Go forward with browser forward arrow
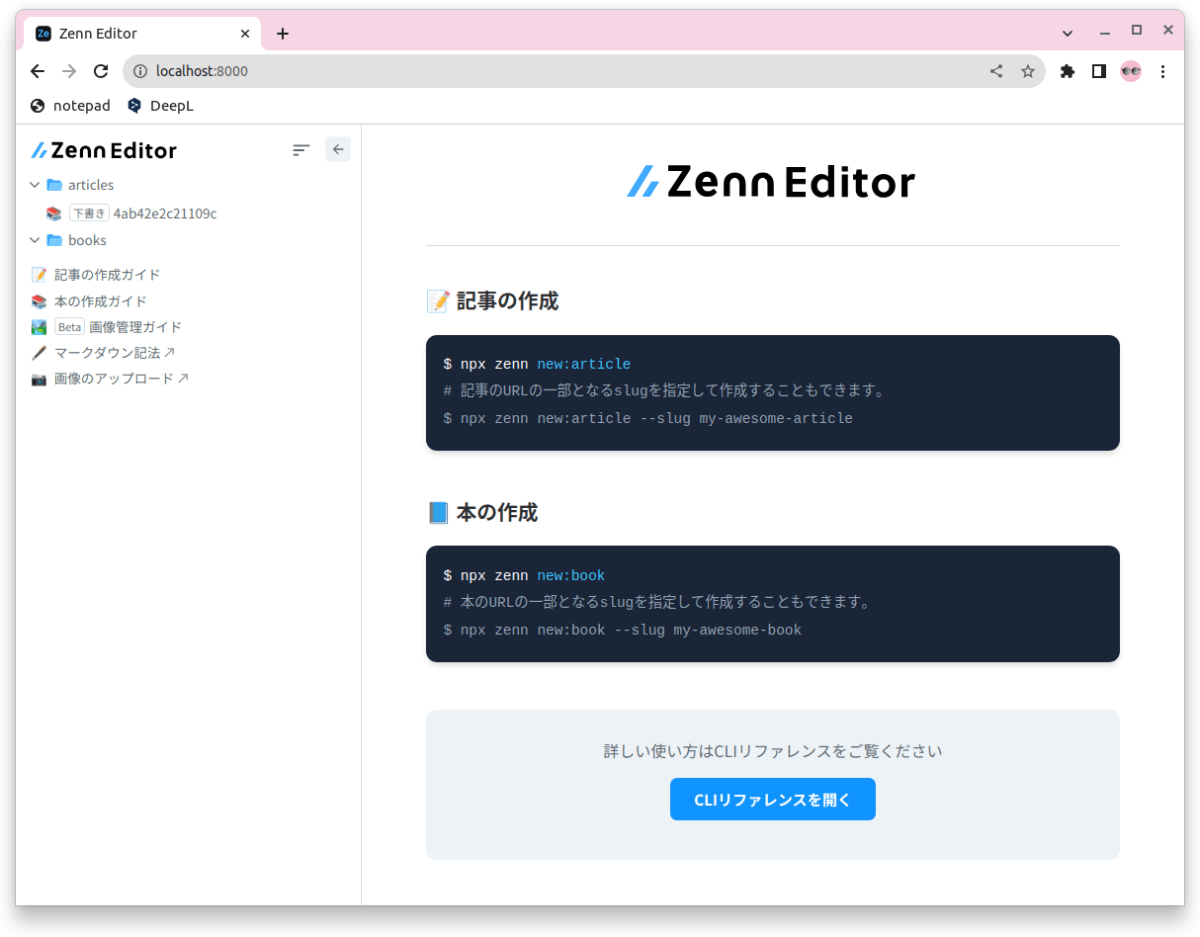Screen dimensions: 1200x937 coord(69,71)
